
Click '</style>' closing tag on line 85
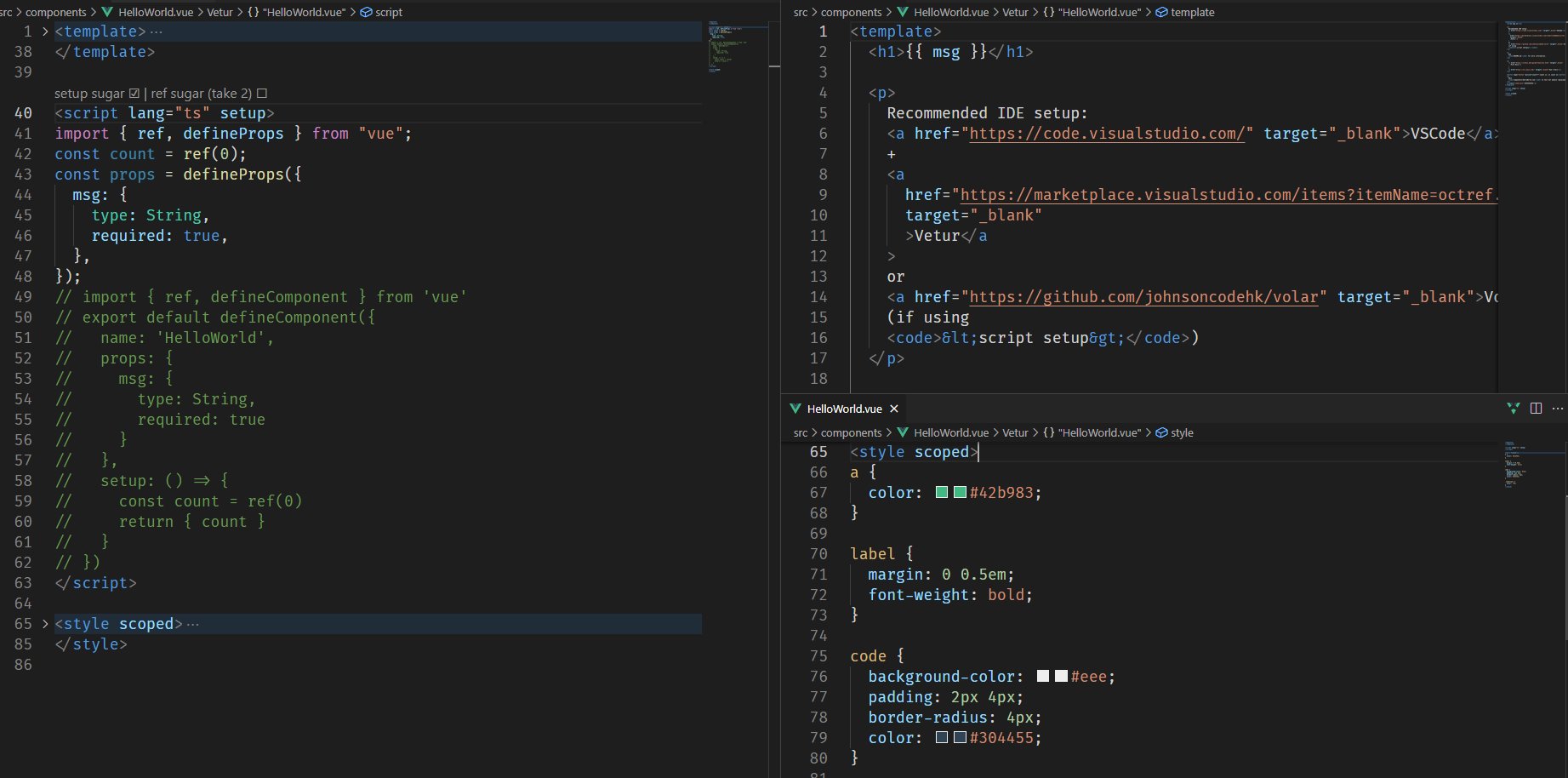pyautogui.click(x=91, y=644)
